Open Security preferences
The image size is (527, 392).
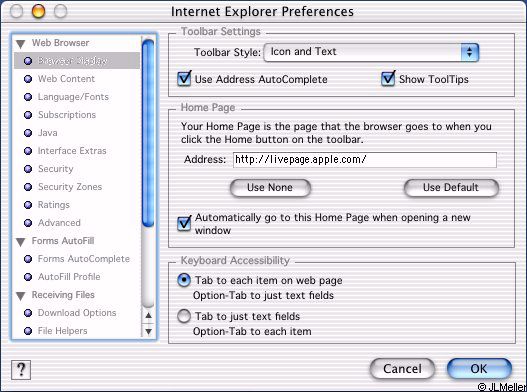55,169
